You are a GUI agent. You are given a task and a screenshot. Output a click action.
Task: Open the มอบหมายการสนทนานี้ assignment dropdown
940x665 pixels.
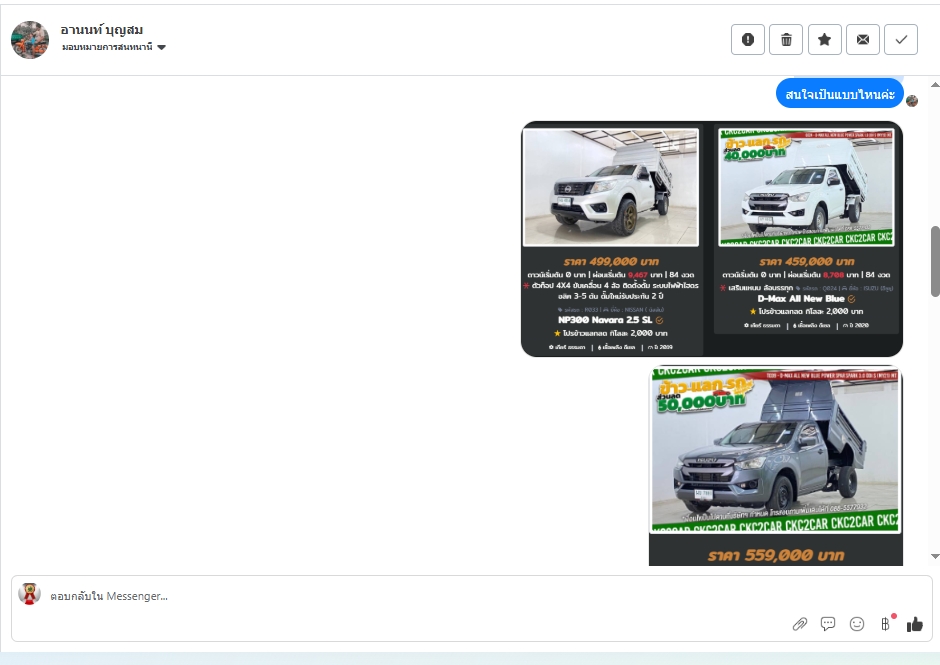point(108,47)
